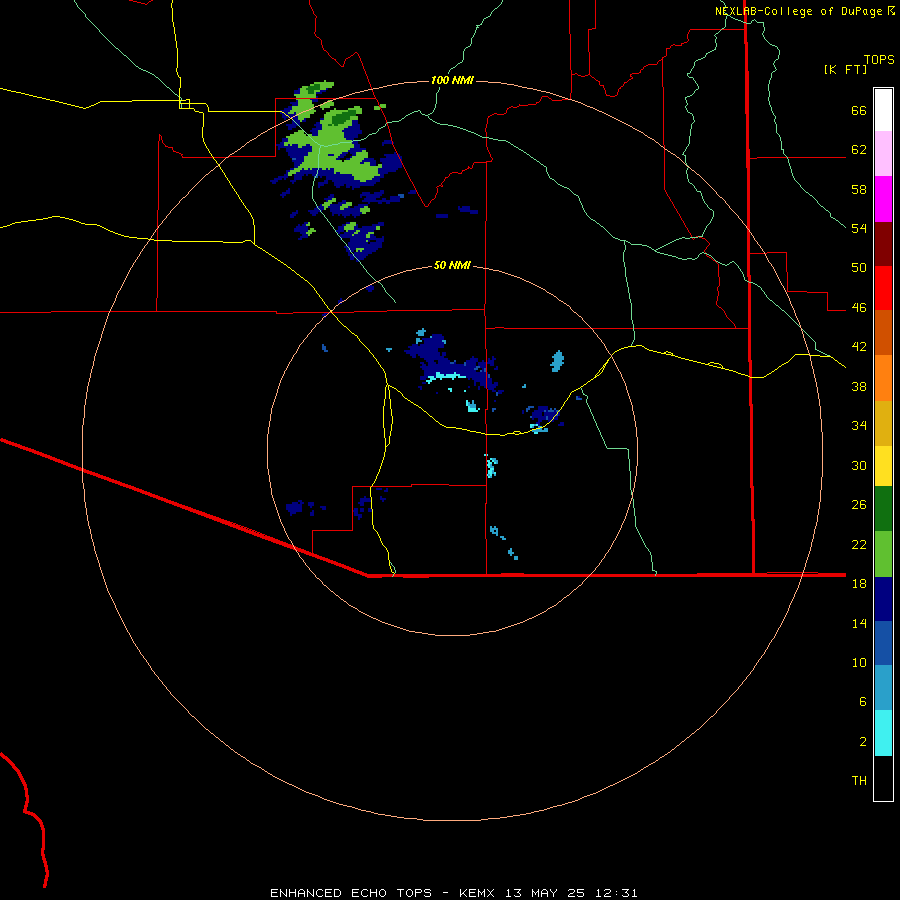Click the TOPS legend title

879,59
